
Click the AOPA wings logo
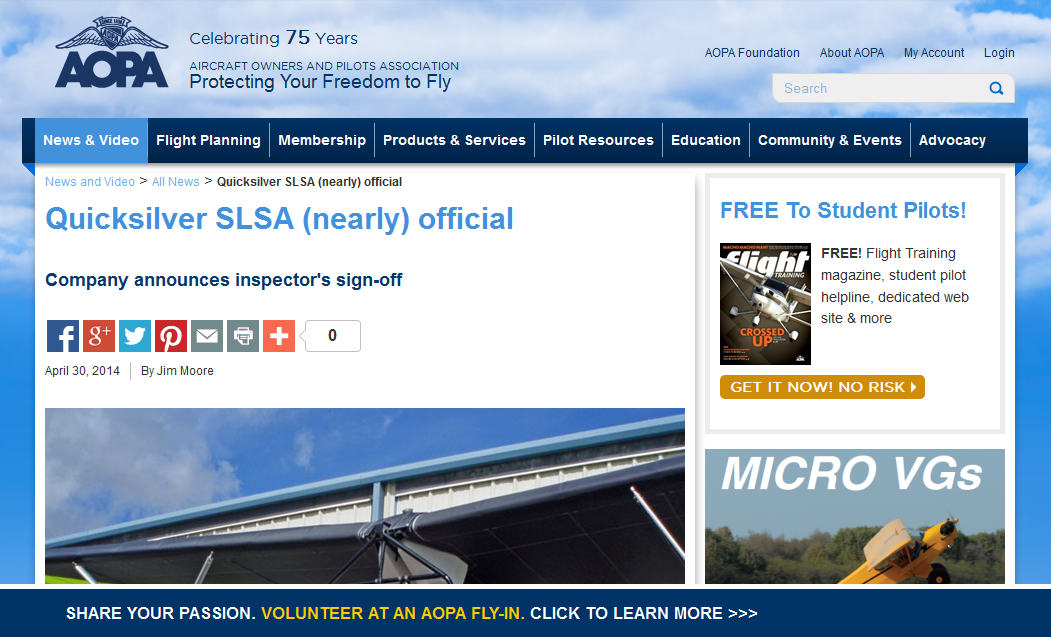[112, 53]
